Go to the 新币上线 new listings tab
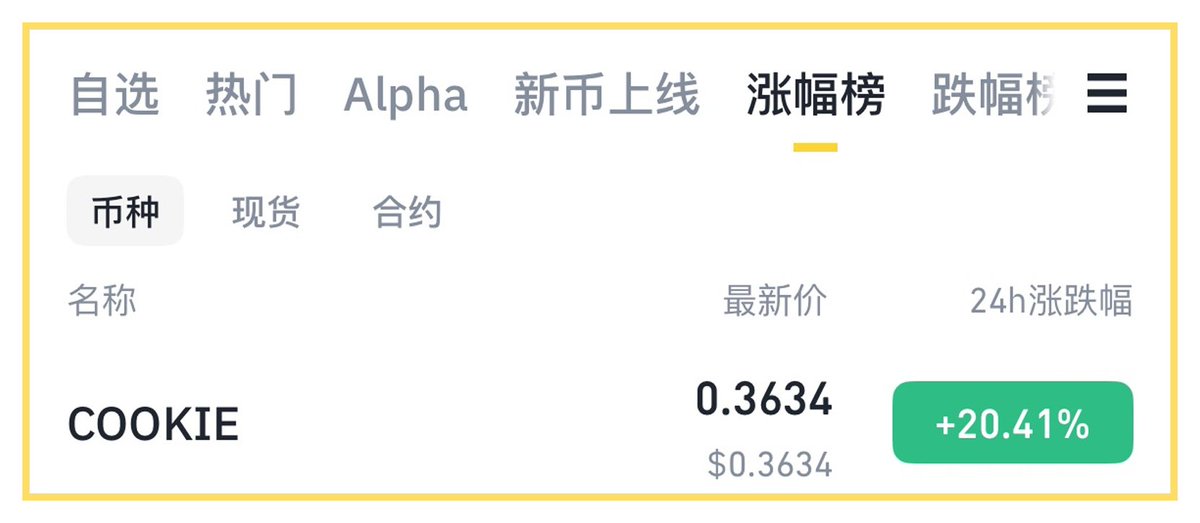The height and width of the screenshot is (523, 1200). (x=607, y=95)
